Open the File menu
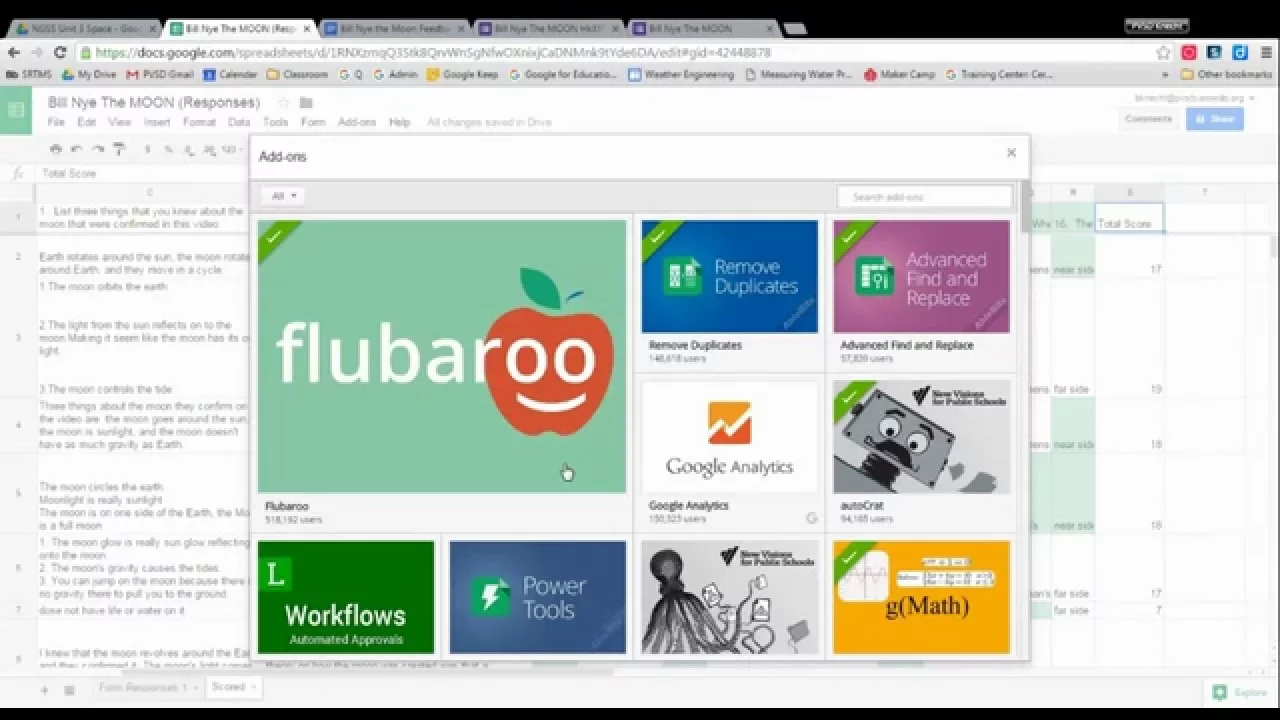 56,122
